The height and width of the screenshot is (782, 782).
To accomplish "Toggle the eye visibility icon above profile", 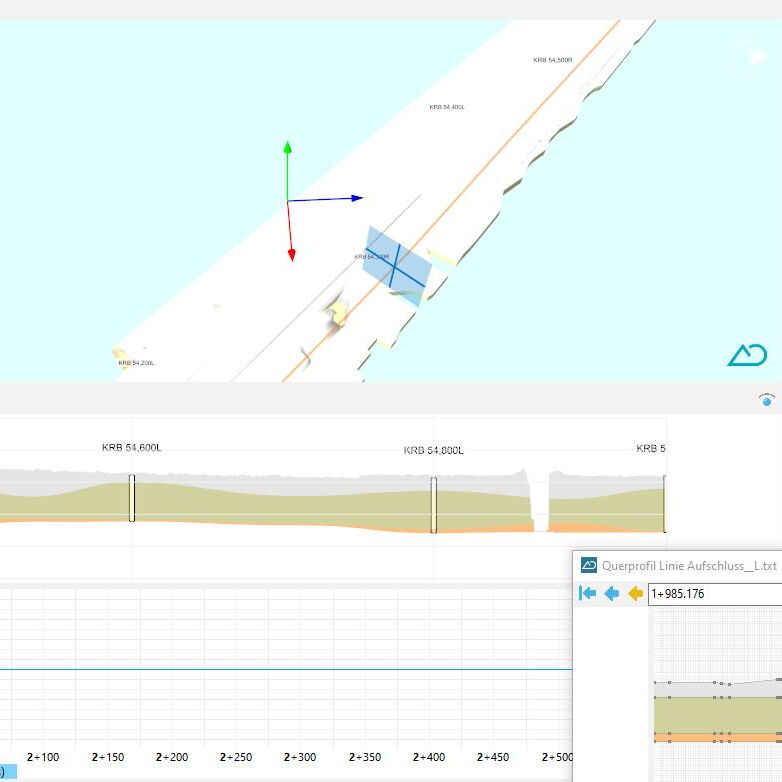I will pos(767,400).
